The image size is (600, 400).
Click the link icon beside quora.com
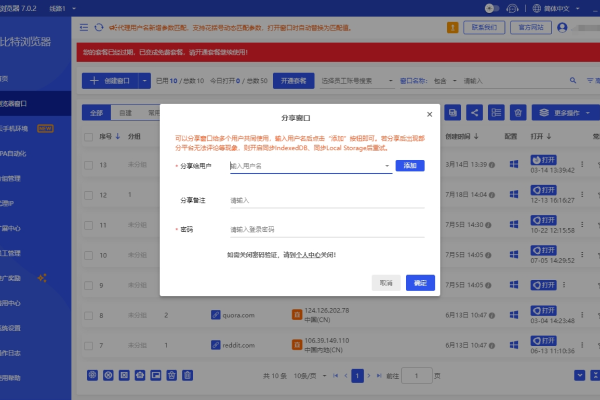click(x=215, y=315)
